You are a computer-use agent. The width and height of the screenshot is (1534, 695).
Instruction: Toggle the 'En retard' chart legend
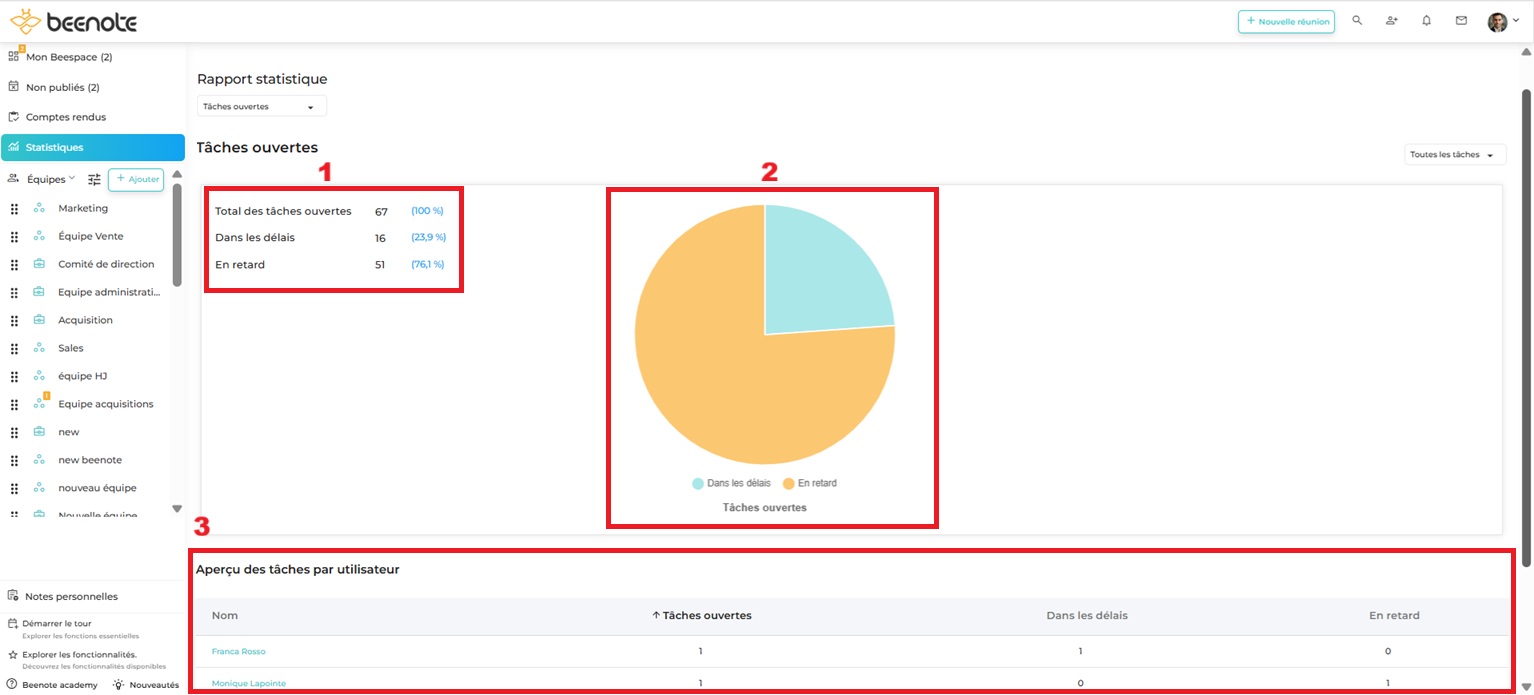[809, 483]
